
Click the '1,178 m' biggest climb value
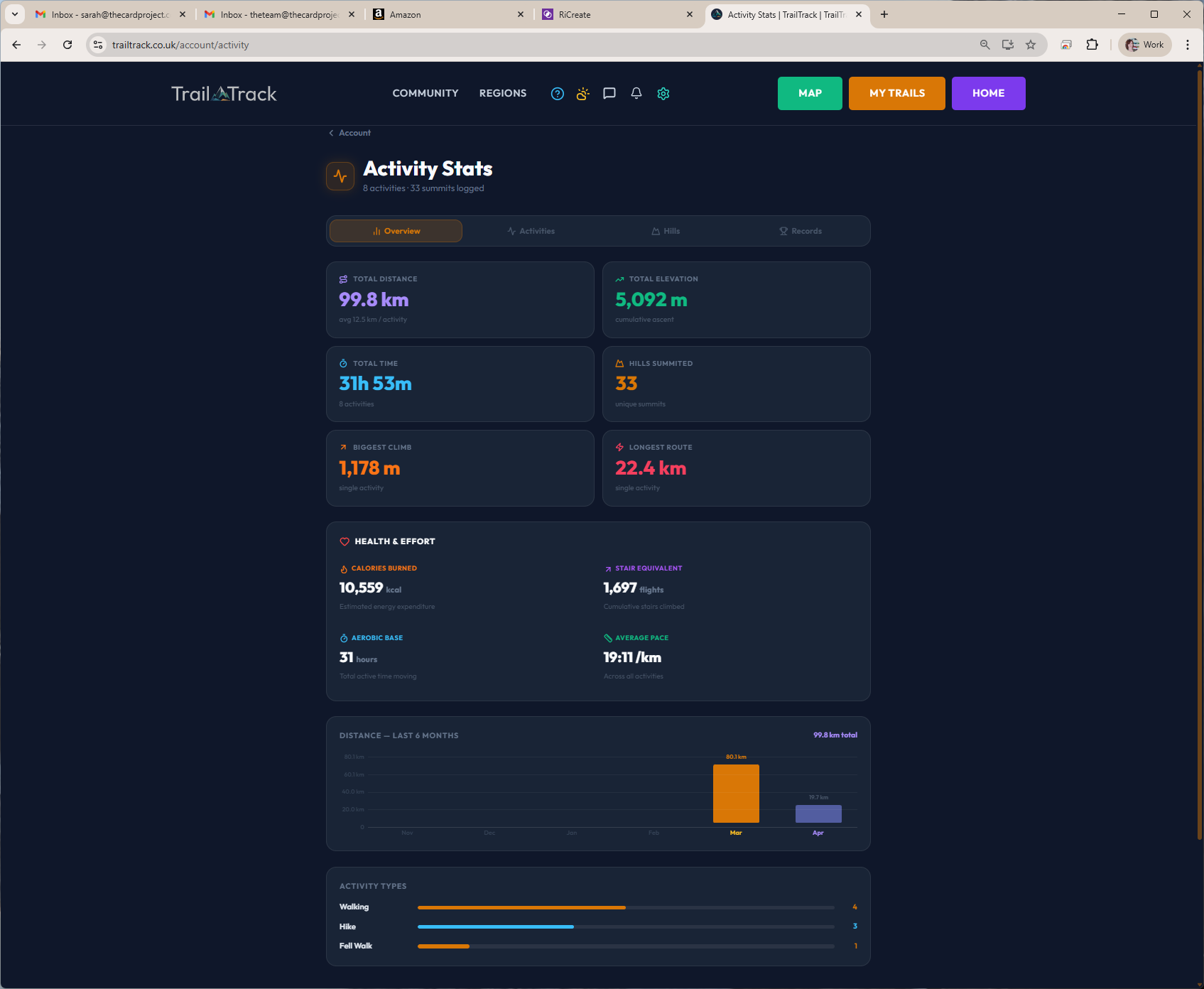point(369,468)
